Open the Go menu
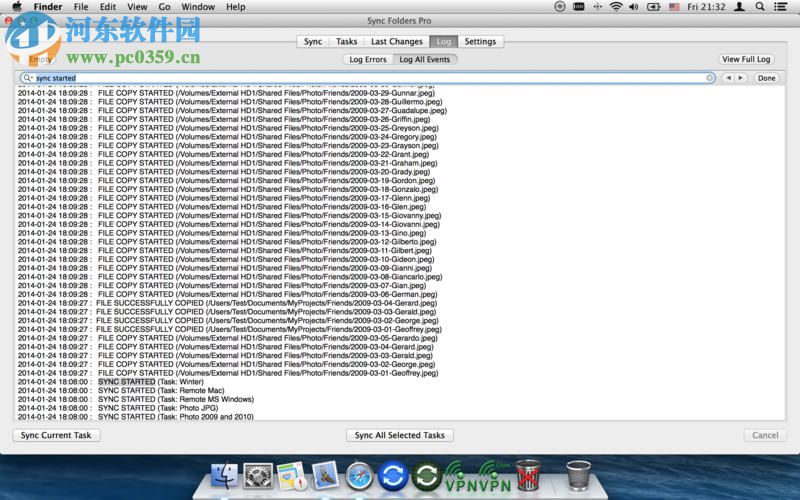Image resolution: width=800 pixels, height=500 pixels. [x=164, y=7]
